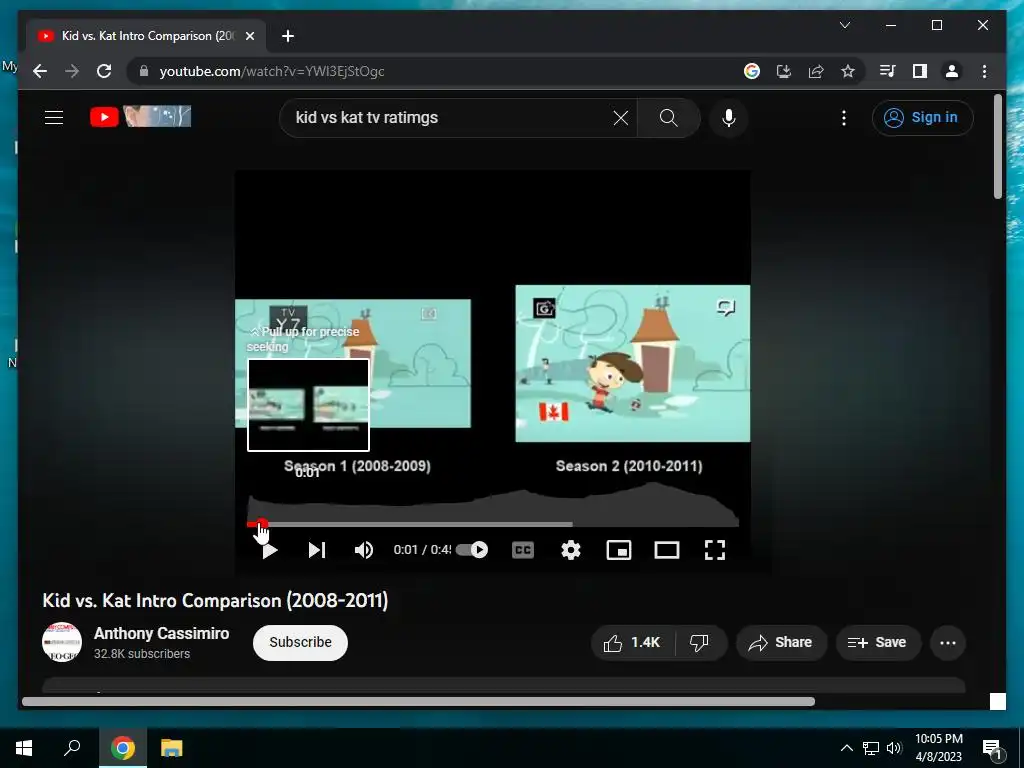Toggle closed captions
Viewport: 1024px width, 768px height.
[522, 551]
